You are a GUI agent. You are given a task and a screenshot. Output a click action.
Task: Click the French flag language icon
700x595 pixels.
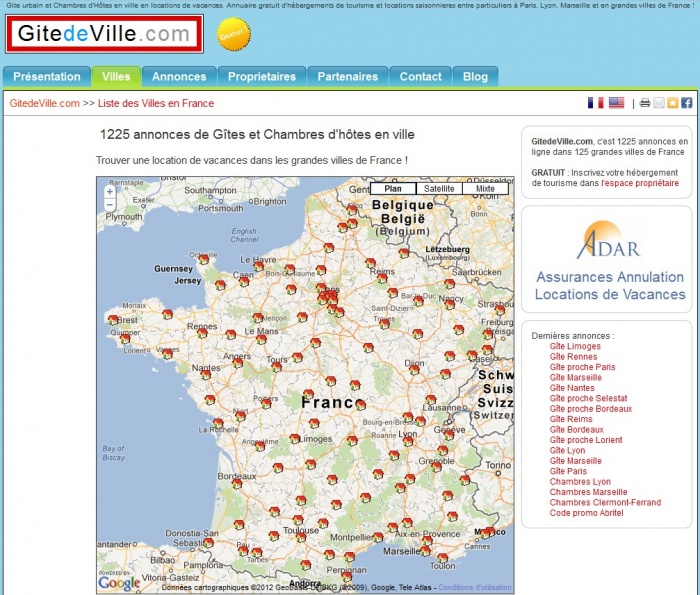click(595, 103)
